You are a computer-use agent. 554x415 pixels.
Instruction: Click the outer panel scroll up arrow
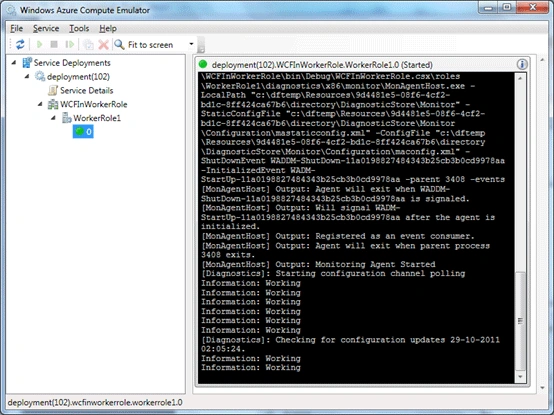[542, 60]
